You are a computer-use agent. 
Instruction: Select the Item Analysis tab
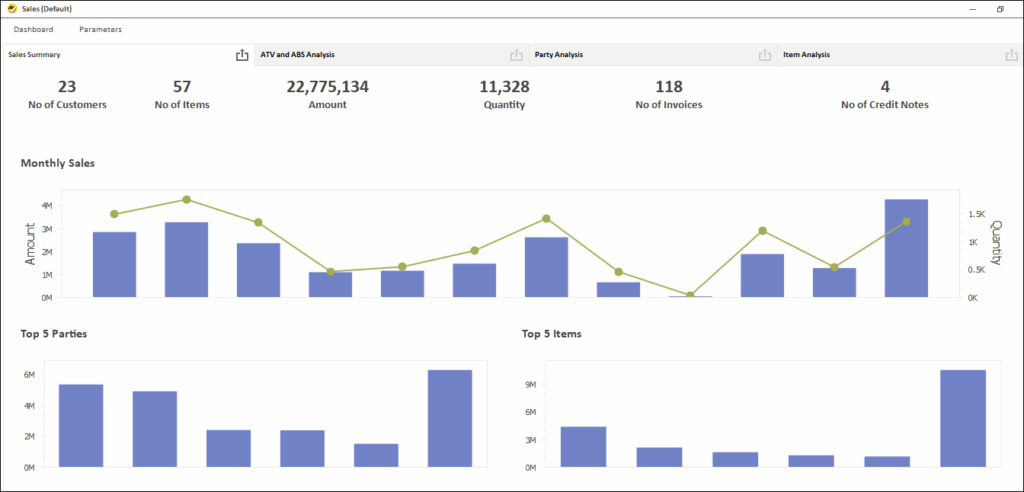click(x=806, y=55)
